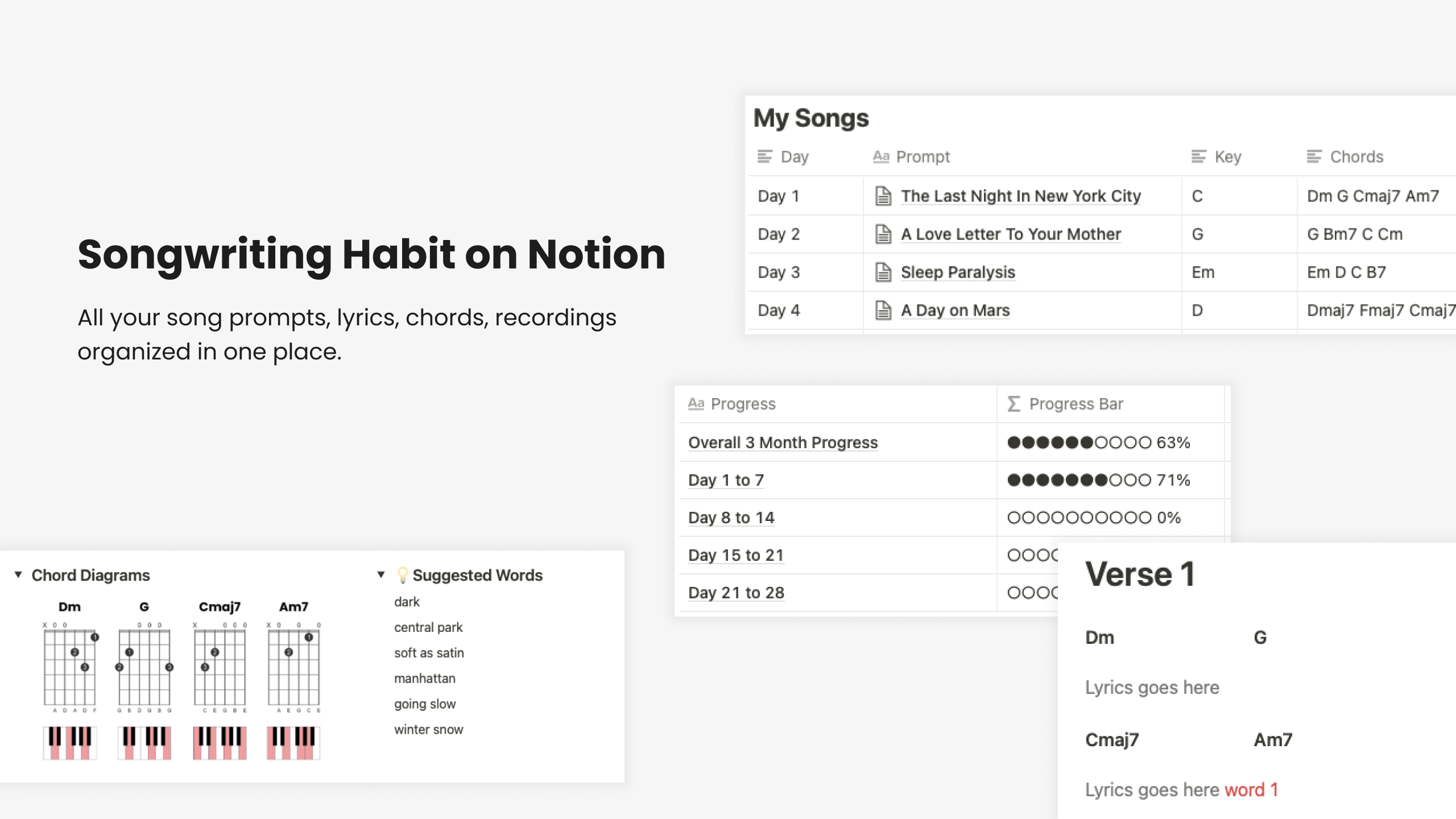Open The Last Night In New York City page
1456x819 pixels.
click(1021, 196)
